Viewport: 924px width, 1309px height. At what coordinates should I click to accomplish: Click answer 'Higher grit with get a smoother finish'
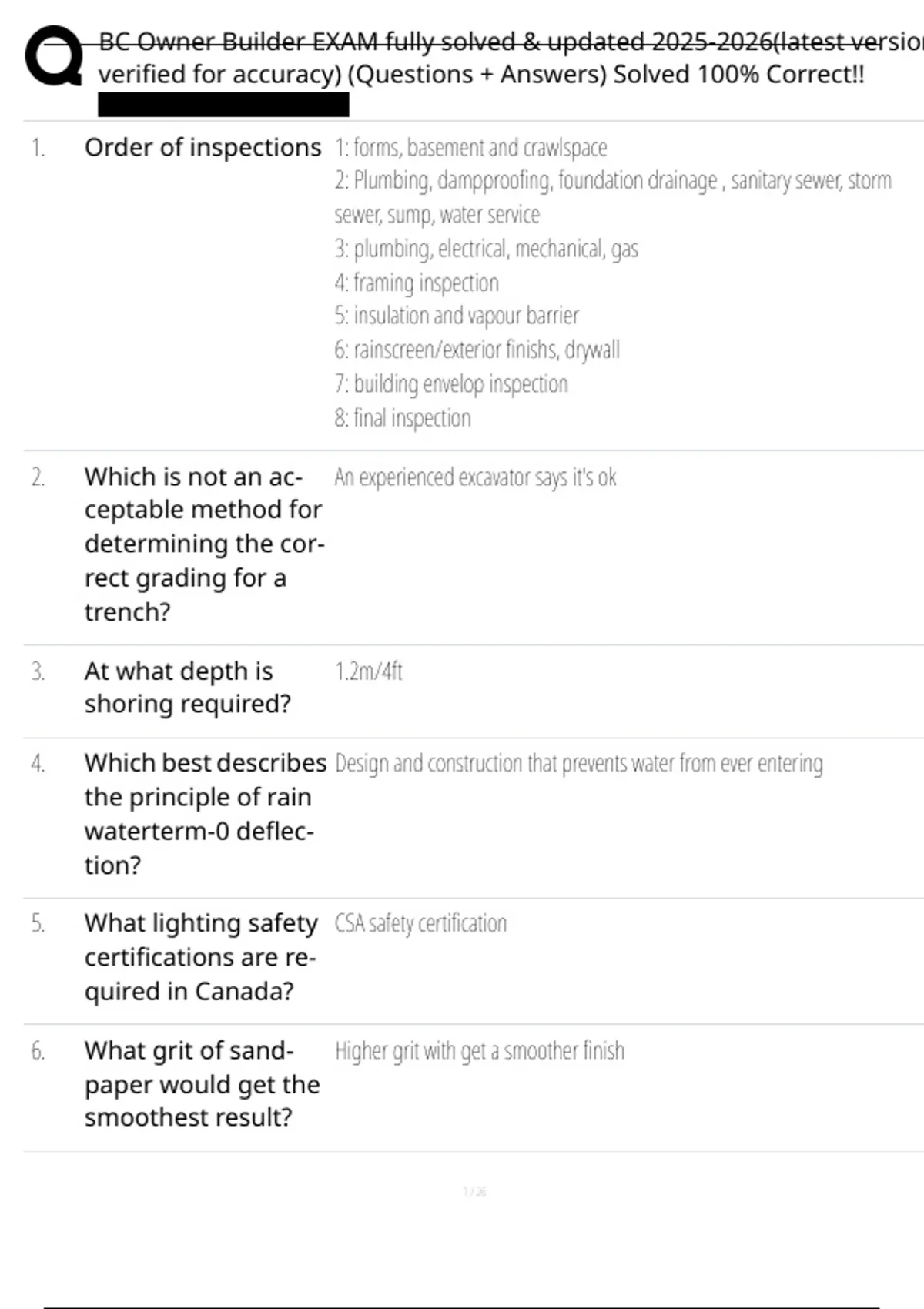480,1051
